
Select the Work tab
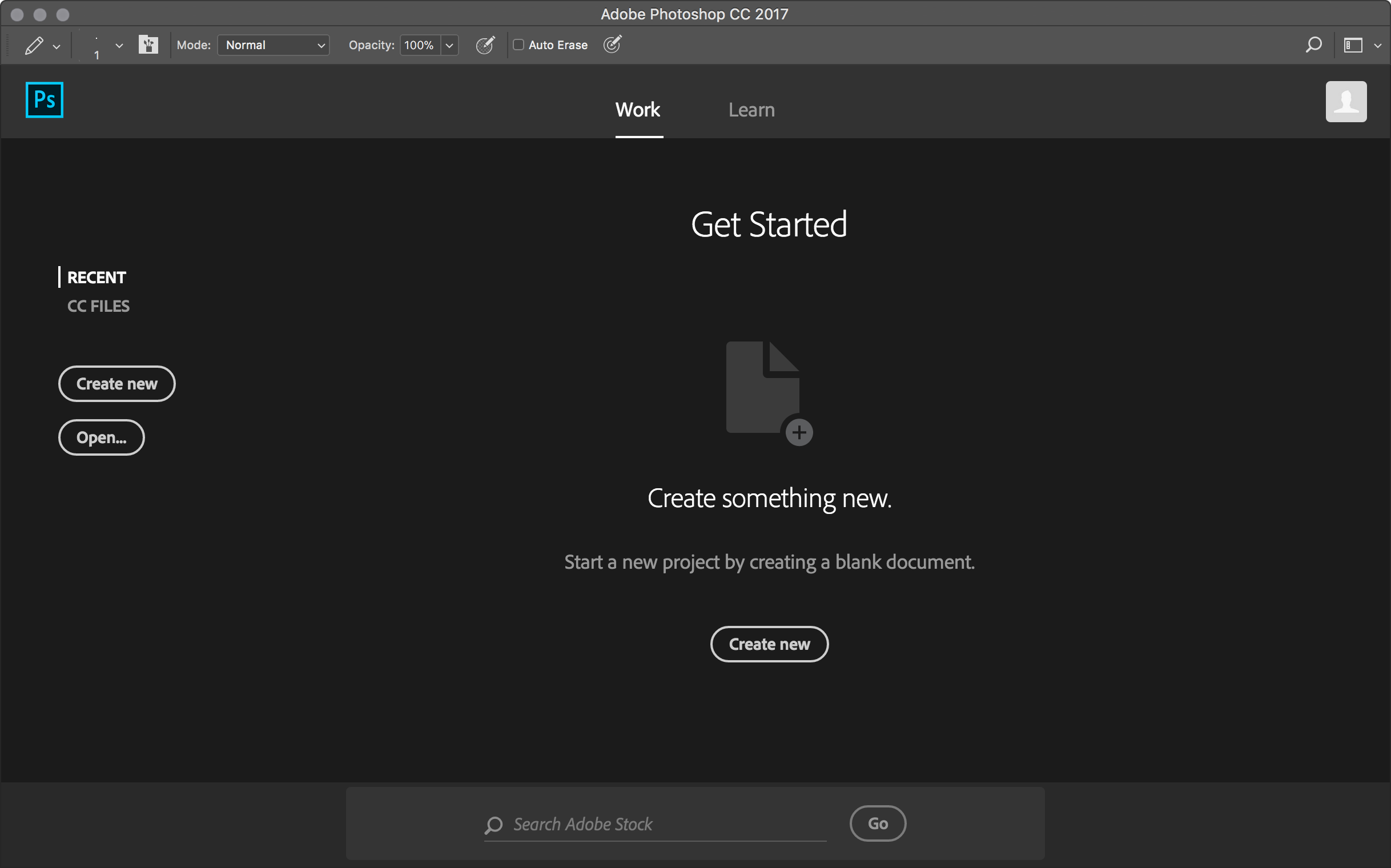[x=638, y=110]
